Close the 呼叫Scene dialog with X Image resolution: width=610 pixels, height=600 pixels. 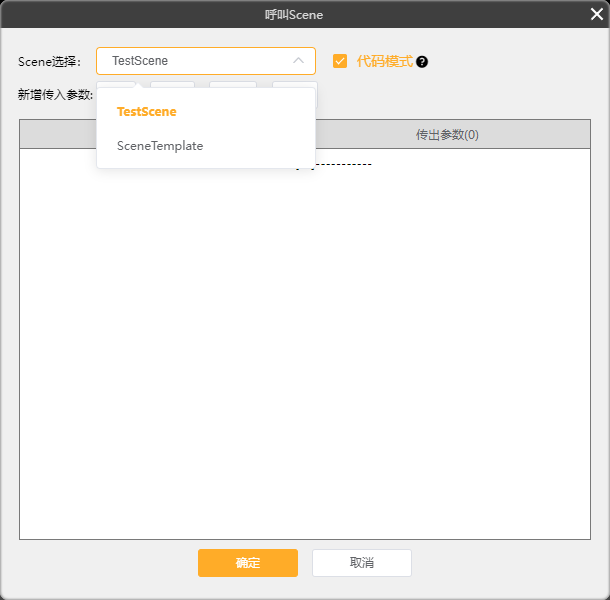(x=596, y=14)
